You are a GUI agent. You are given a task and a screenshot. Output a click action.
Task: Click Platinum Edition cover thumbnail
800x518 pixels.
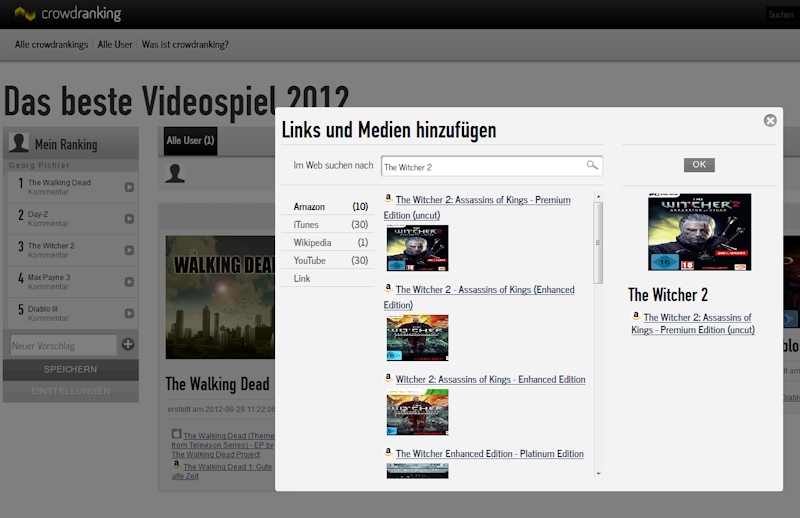pos(417,471)
